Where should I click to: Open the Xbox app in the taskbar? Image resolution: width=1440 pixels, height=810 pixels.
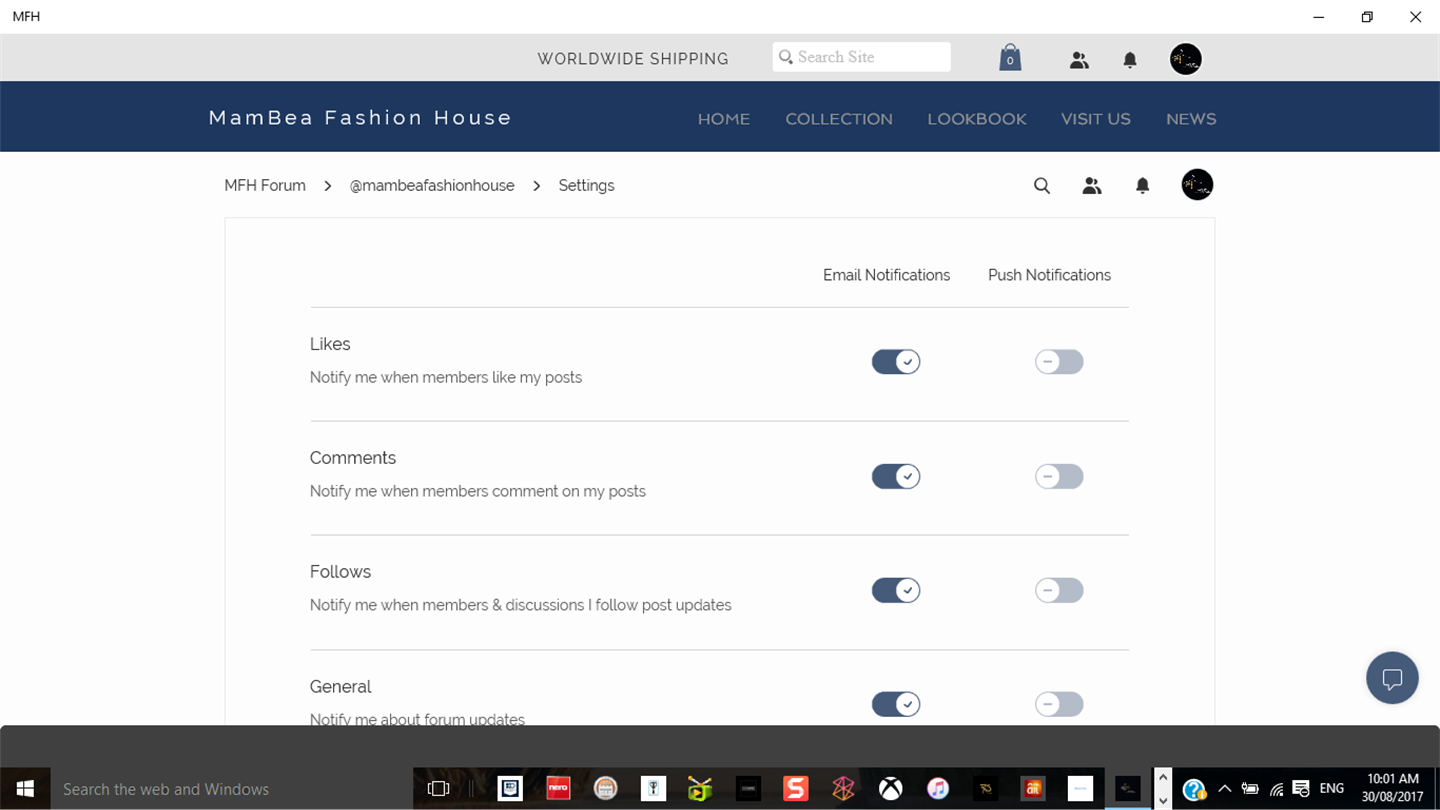click(890, 788)
